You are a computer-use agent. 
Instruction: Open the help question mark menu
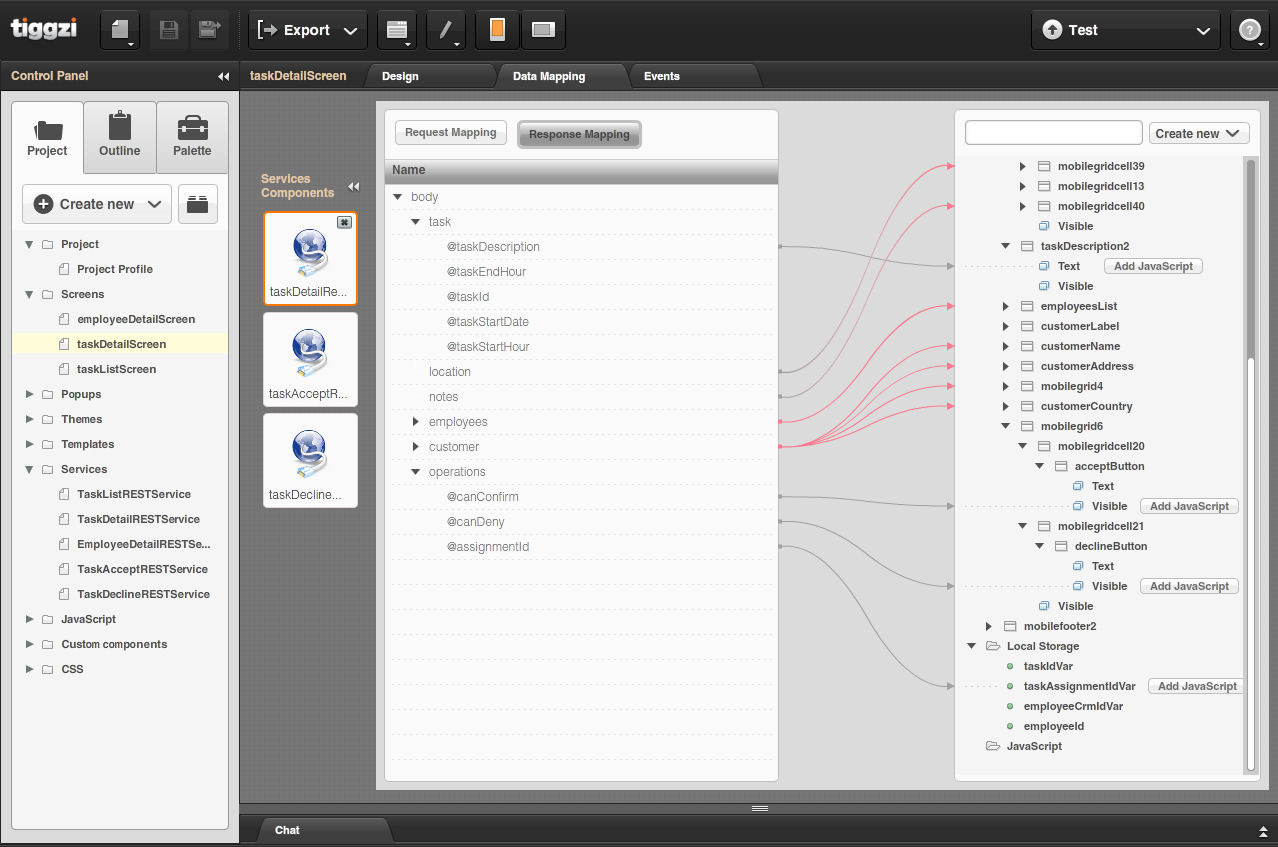(1250, 30)
